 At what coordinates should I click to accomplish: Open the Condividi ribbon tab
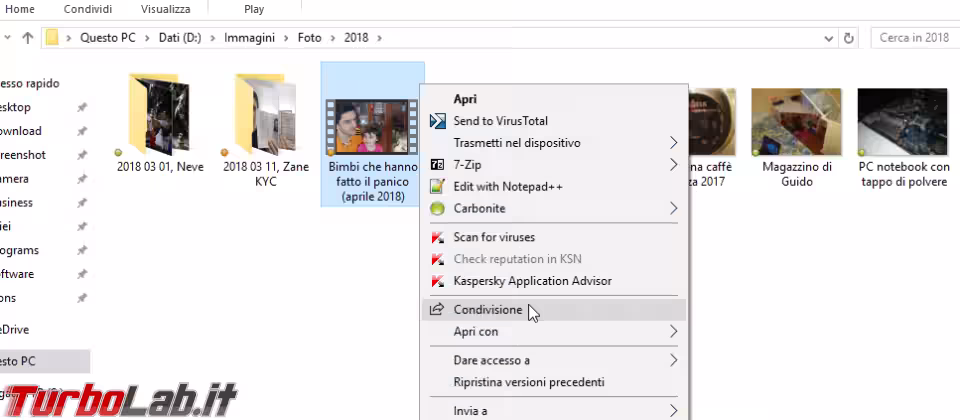click(88, 9)
